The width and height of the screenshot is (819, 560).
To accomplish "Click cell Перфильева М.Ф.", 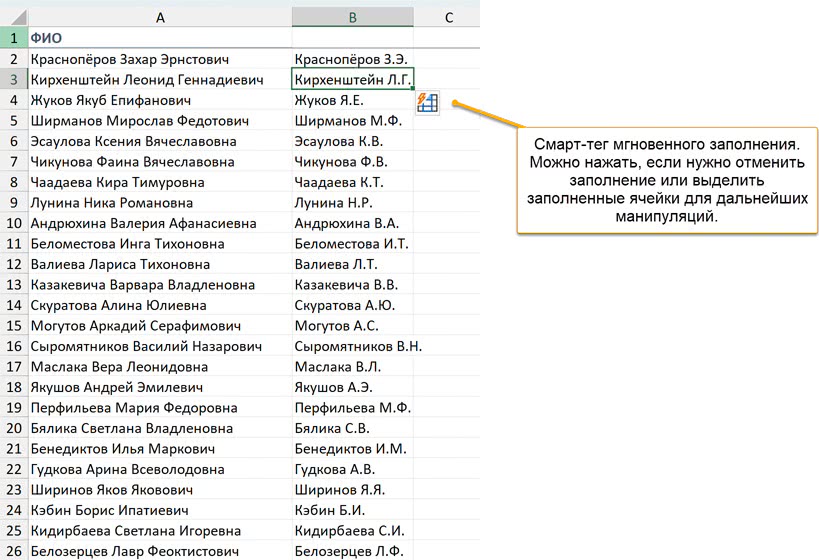I will pyautogui.click(x=353, y=407).
